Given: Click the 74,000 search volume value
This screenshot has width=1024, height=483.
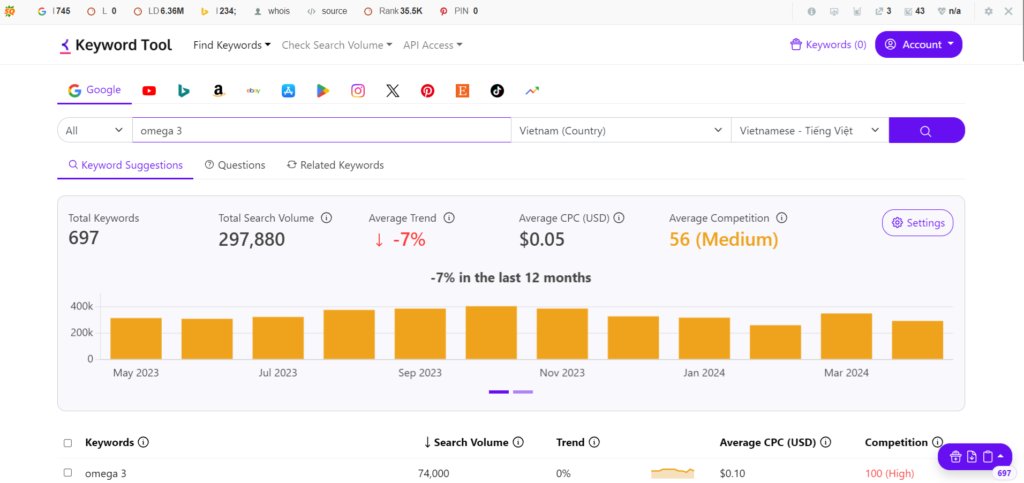Looking at the screenshot, I should [434, 473].
